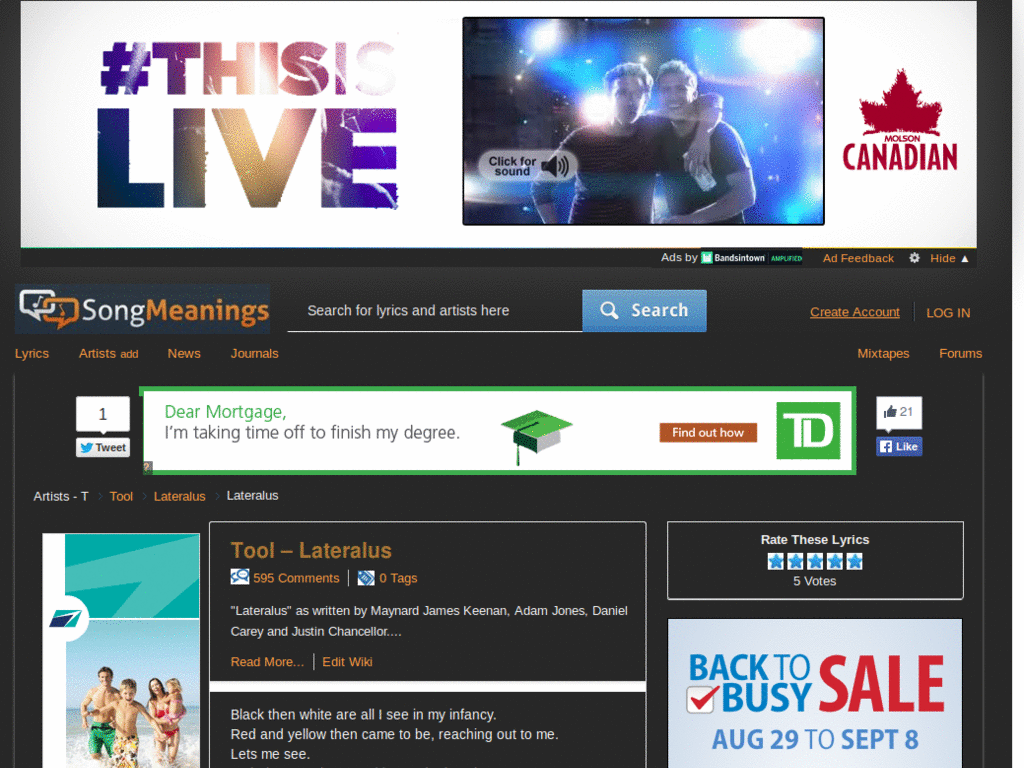Image resolution: width=1024 pixels, height=768 pixels.
Task: Click the comments speech bubble icon
Action: point(240,577)
